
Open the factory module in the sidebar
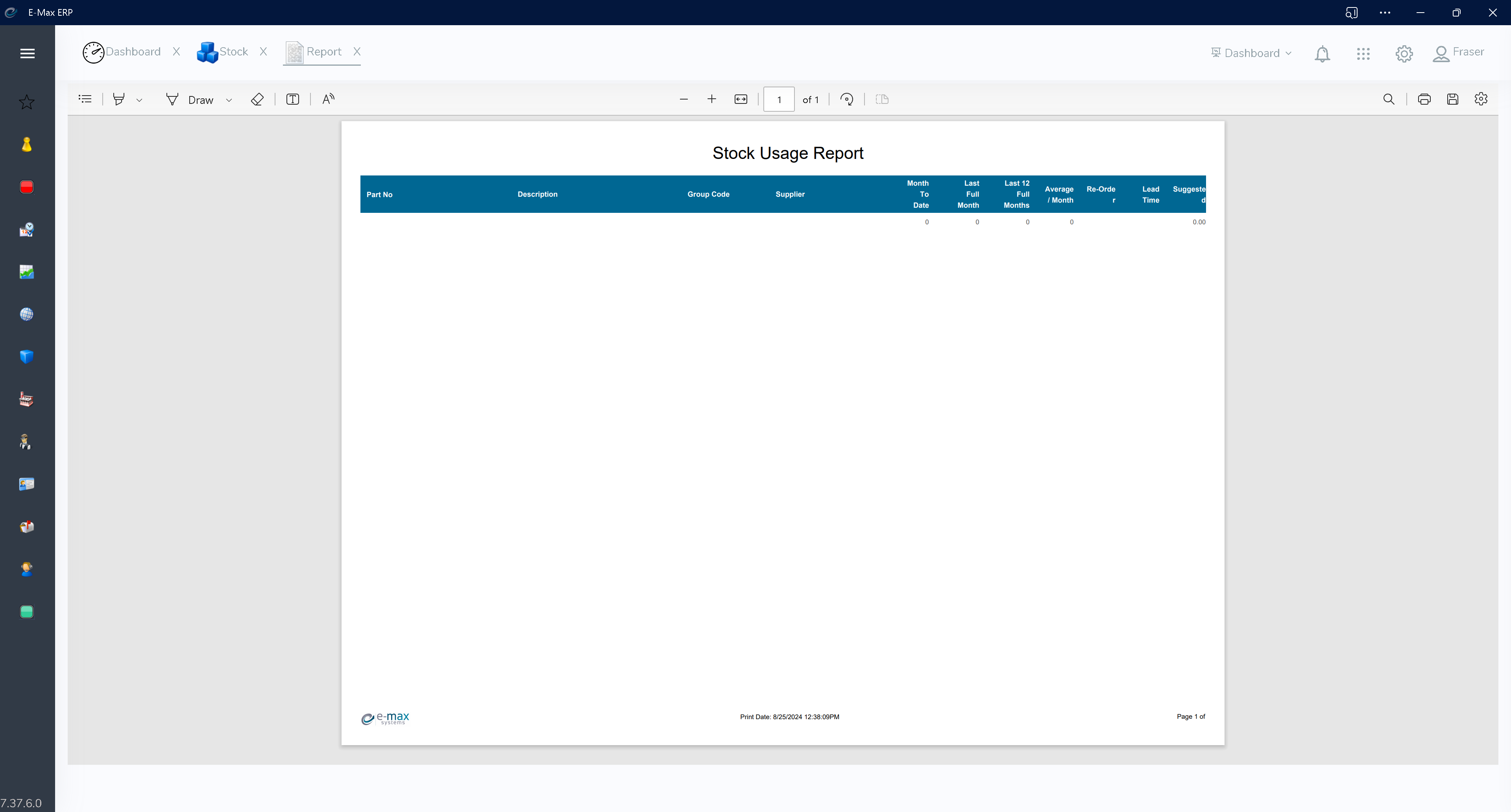[26, 399]
